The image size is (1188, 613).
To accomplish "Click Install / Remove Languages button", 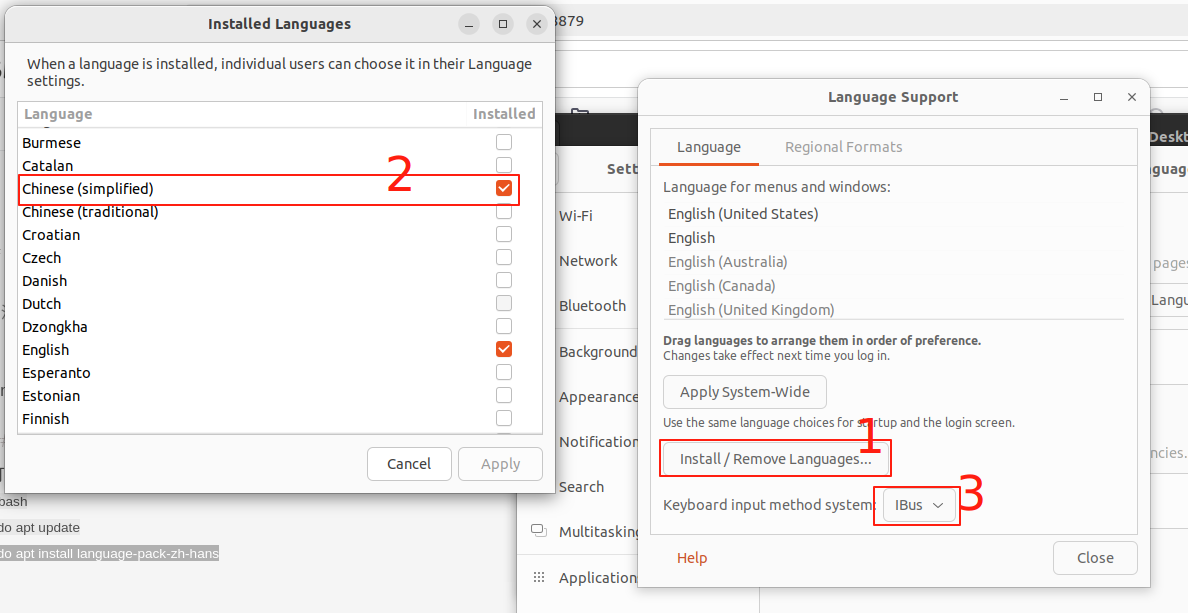I will click(x=775, y=459).
